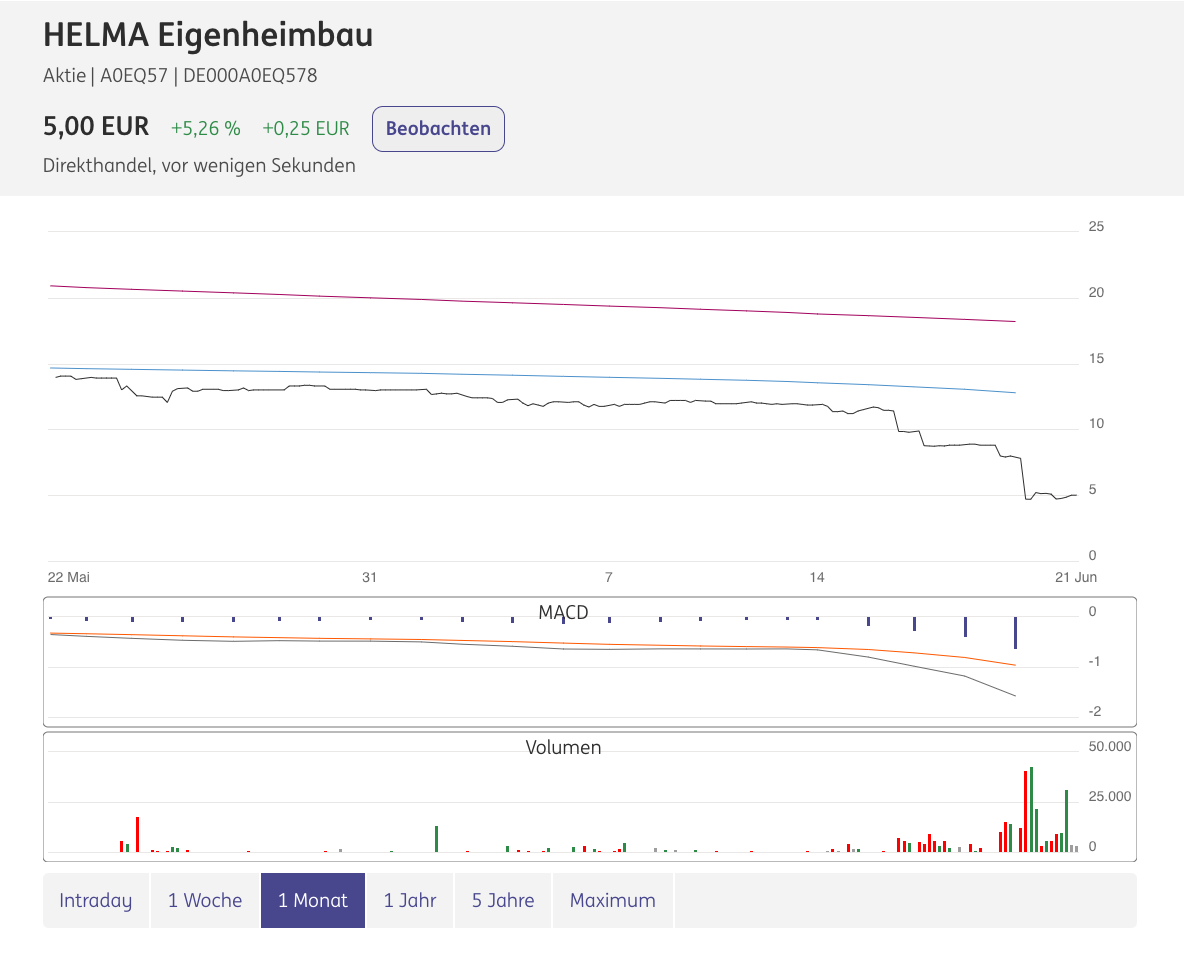Click the 21 Jun date label

point(1076,577)
